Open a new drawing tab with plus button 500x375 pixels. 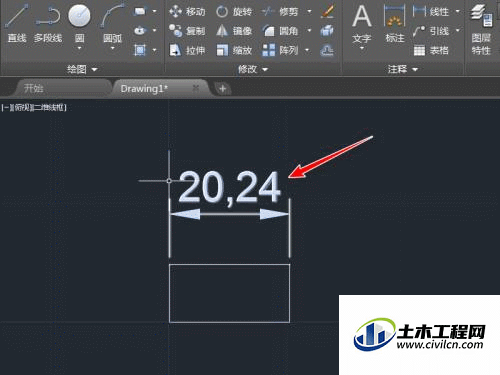tap(222, 89)
